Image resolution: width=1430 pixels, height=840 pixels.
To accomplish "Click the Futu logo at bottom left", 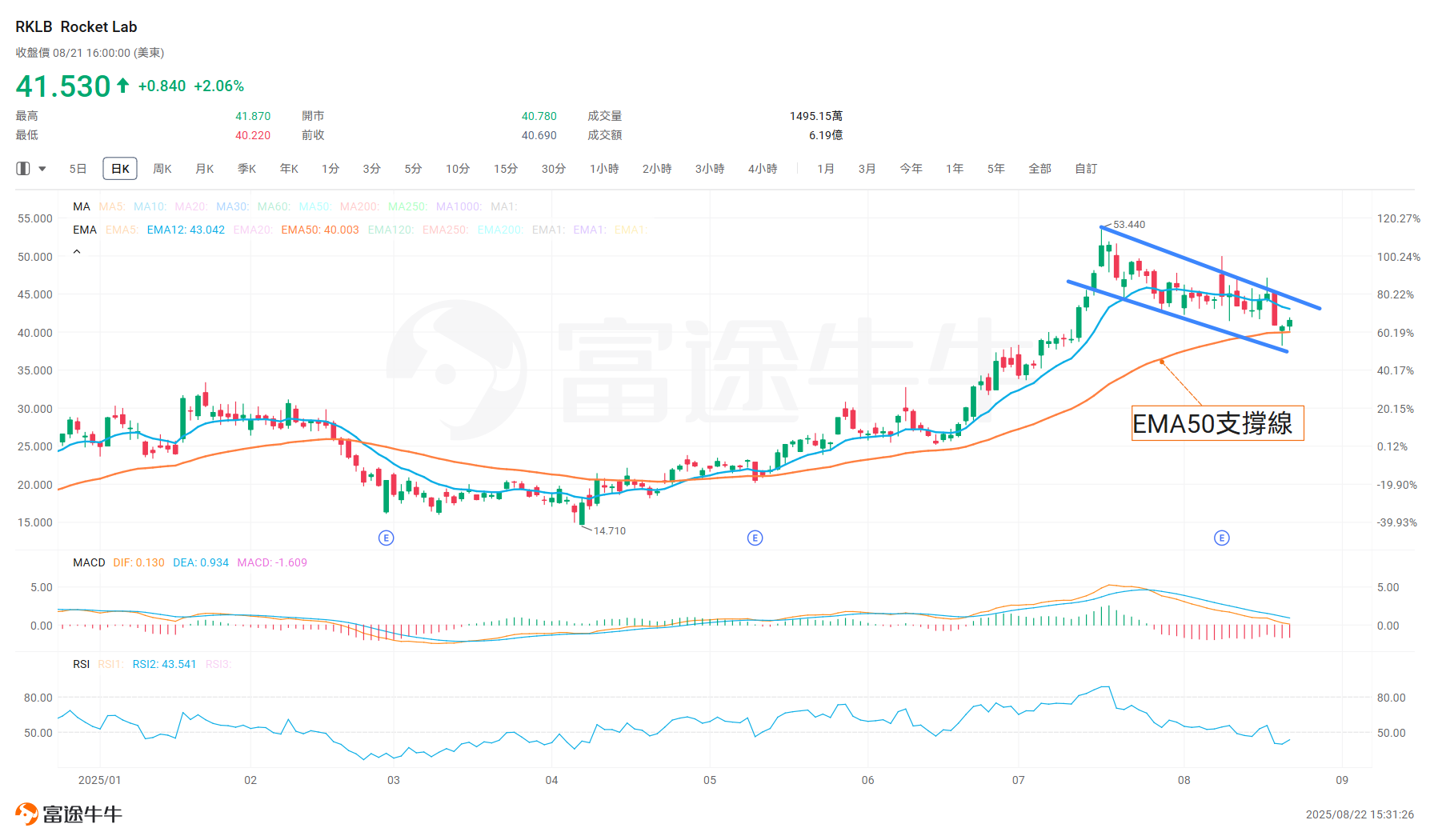I will pyautogui.click(x=69, y=814).
